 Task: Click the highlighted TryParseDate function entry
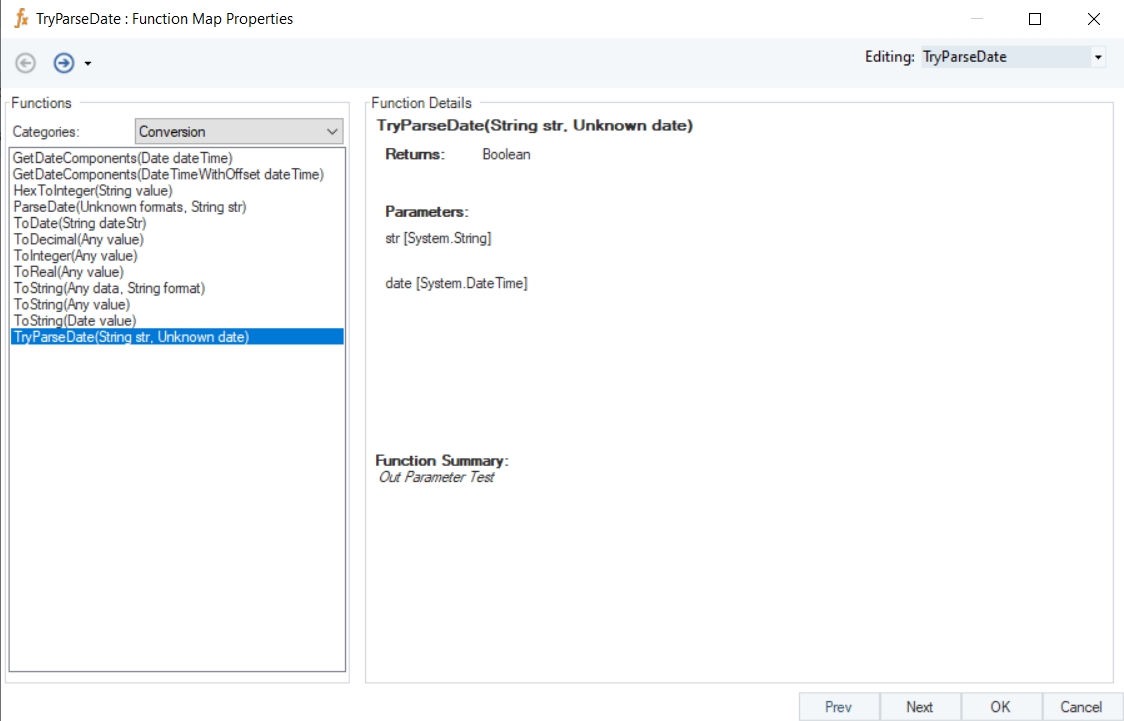click(131, 337)
